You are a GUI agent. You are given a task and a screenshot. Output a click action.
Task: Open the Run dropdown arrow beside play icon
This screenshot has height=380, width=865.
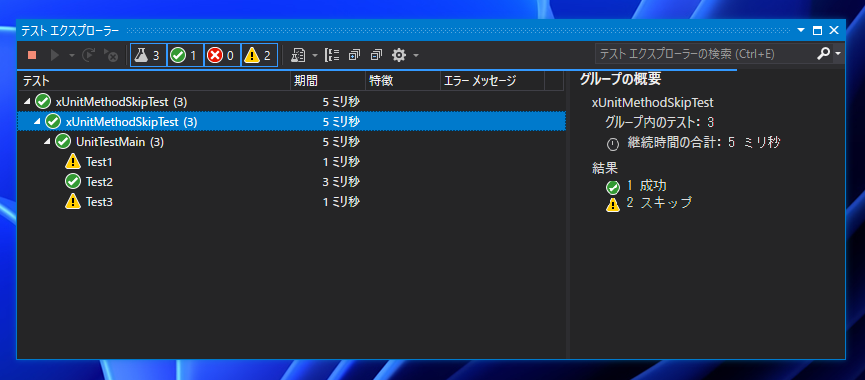tap(71, 55)
